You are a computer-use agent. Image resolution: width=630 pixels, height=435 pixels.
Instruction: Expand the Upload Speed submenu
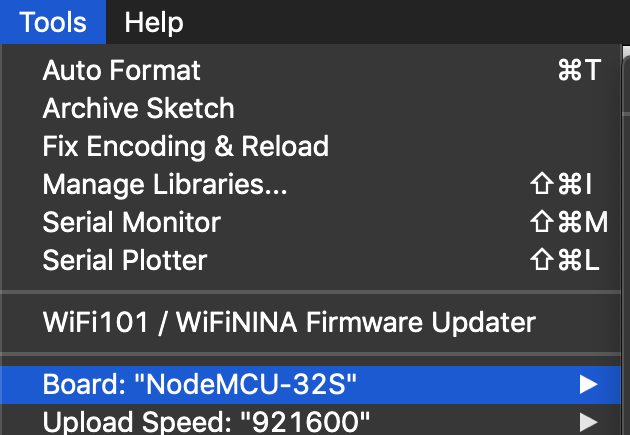pyautogui.click(x=207, y=422)
